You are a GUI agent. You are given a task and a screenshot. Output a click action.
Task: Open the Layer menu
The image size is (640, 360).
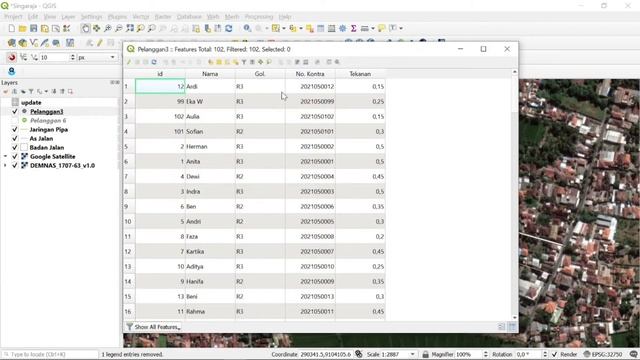(68, 17)
